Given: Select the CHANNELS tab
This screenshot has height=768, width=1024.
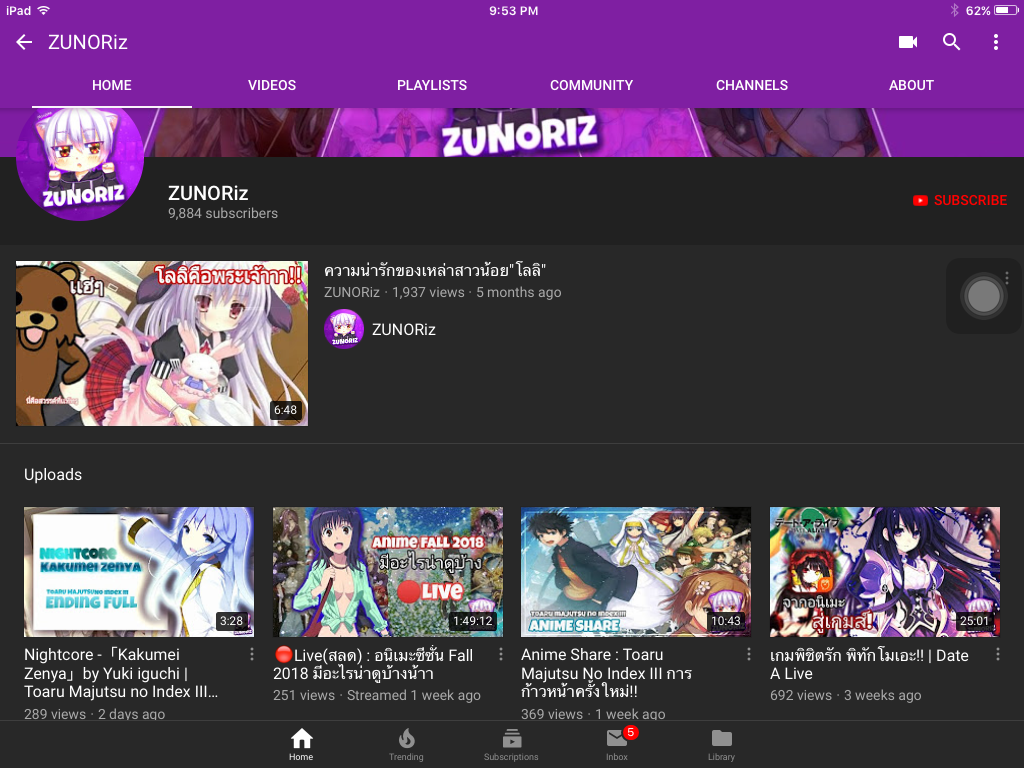Looking at the screenshot, I should pyautogui.click(x=752, y=86).
